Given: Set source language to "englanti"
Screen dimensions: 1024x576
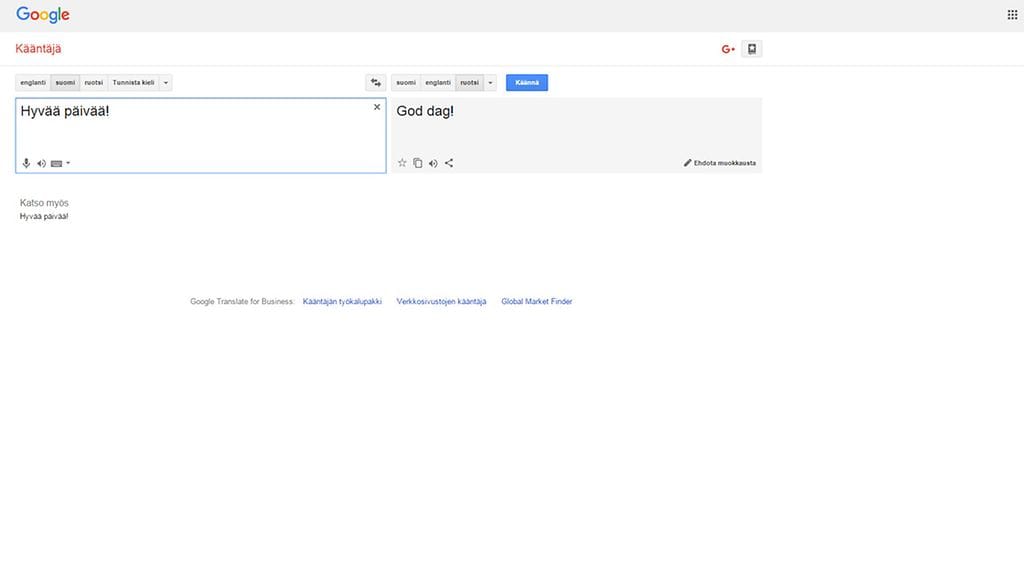Looking at the screenshot, I should (33, 82).
